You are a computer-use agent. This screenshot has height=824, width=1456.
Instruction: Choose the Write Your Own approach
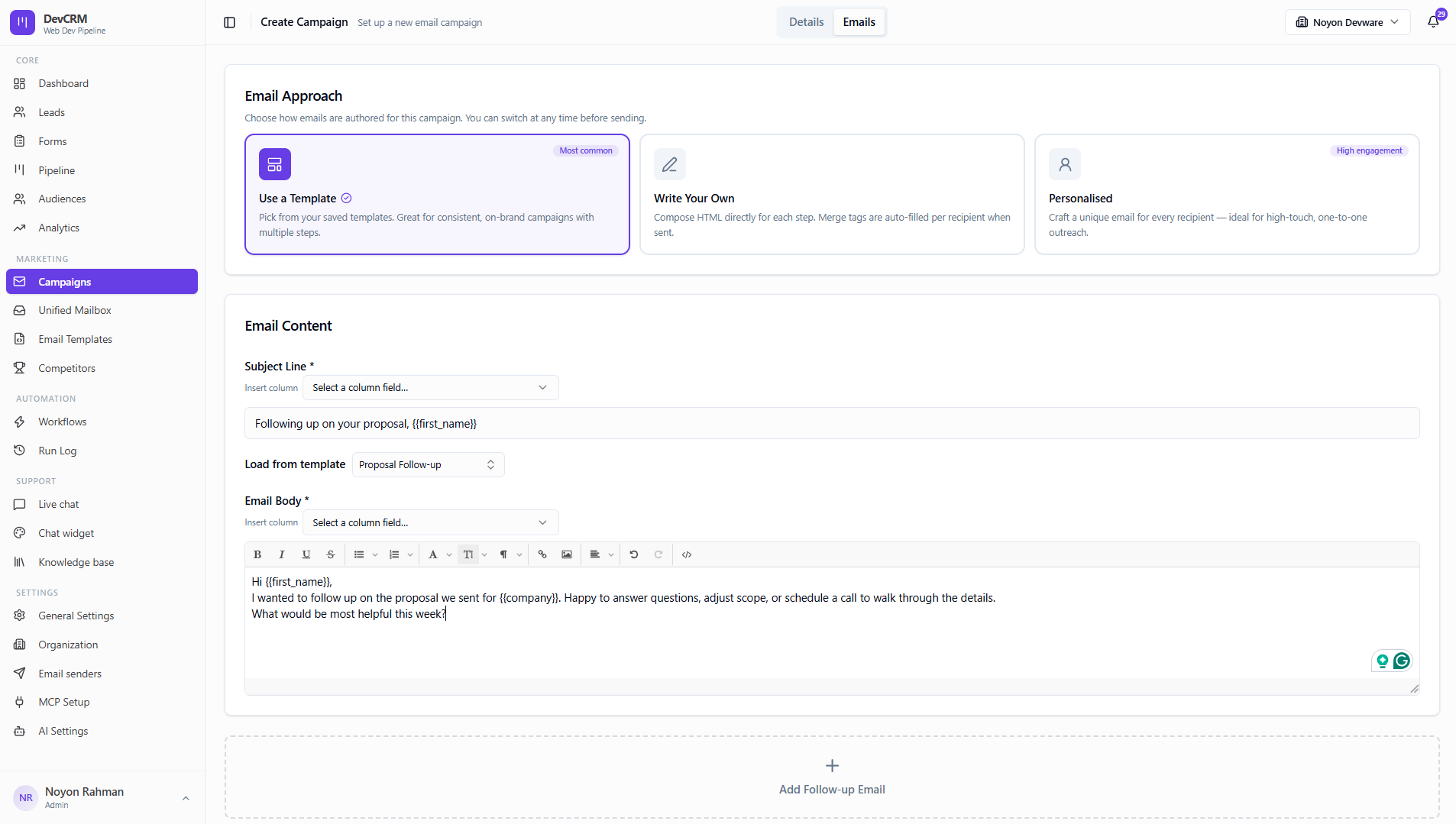832,194
